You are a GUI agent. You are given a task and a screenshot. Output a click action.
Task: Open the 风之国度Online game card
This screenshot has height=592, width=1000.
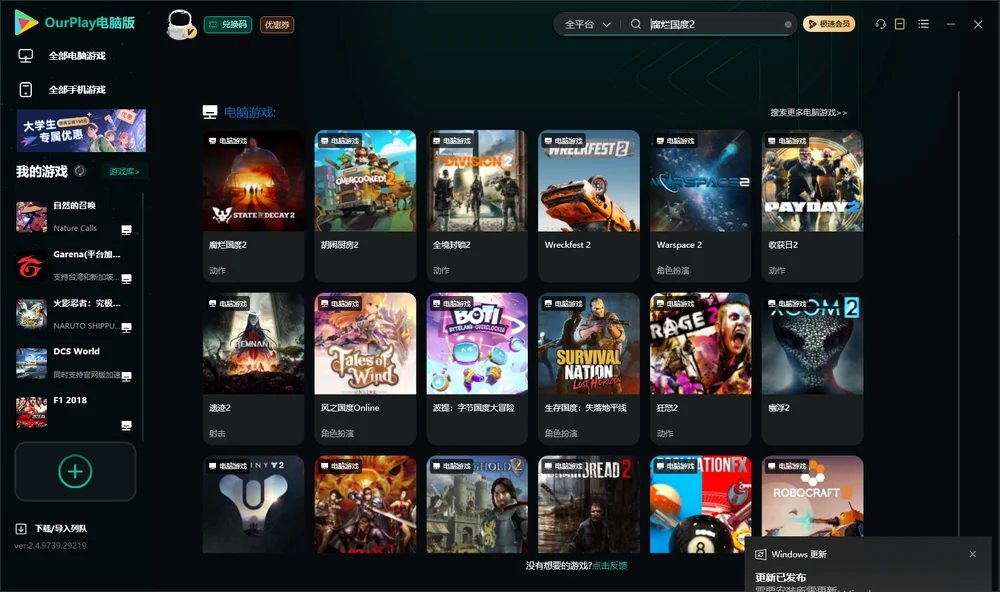point(365,369)
